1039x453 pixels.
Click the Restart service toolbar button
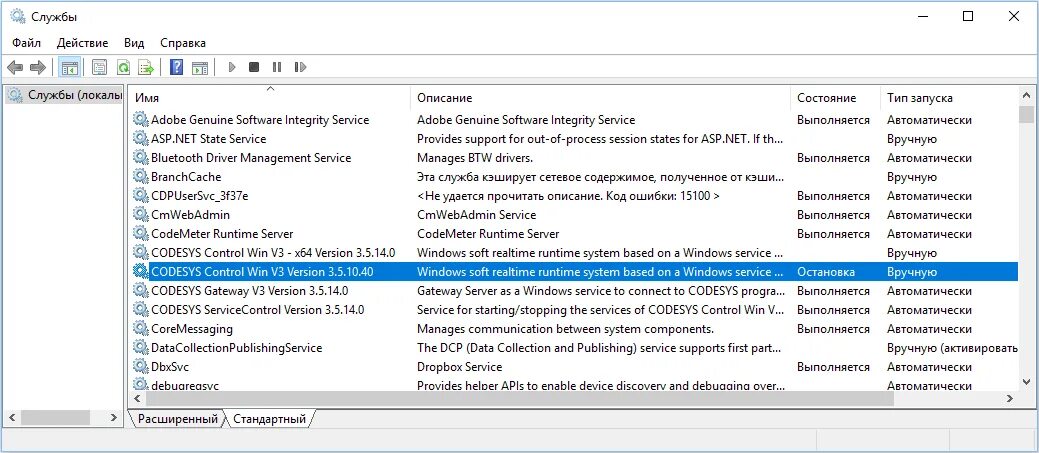pos(300,67)
